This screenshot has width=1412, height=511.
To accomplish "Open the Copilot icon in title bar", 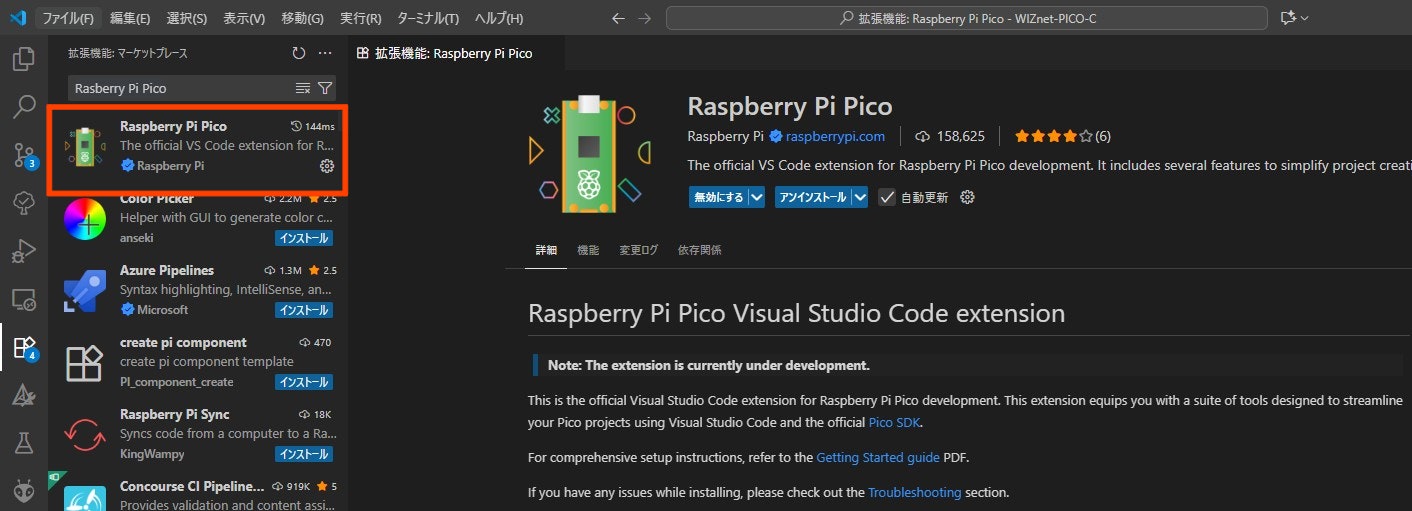I will pyautogui.click(x=1287, y=18).
